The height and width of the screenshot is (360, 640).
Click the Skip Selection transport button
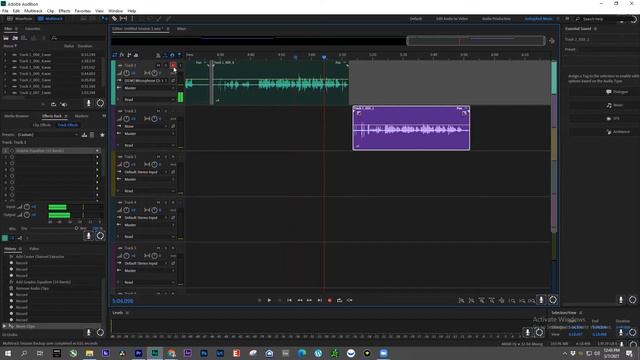click(349, 300)
